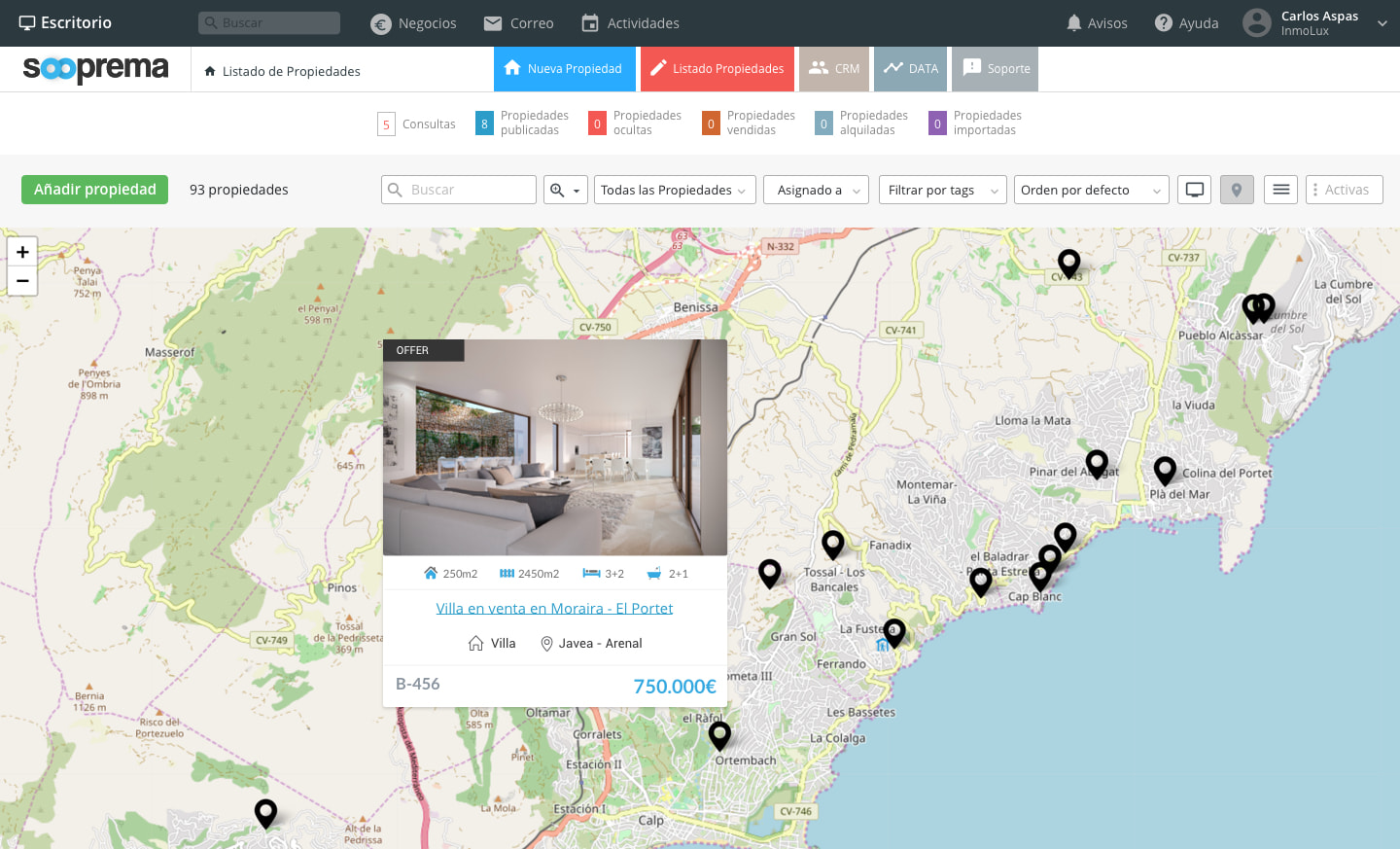1400x849 pixels.
Task: Click the villa interior photo thumbnail
Action: click(555, 447)
